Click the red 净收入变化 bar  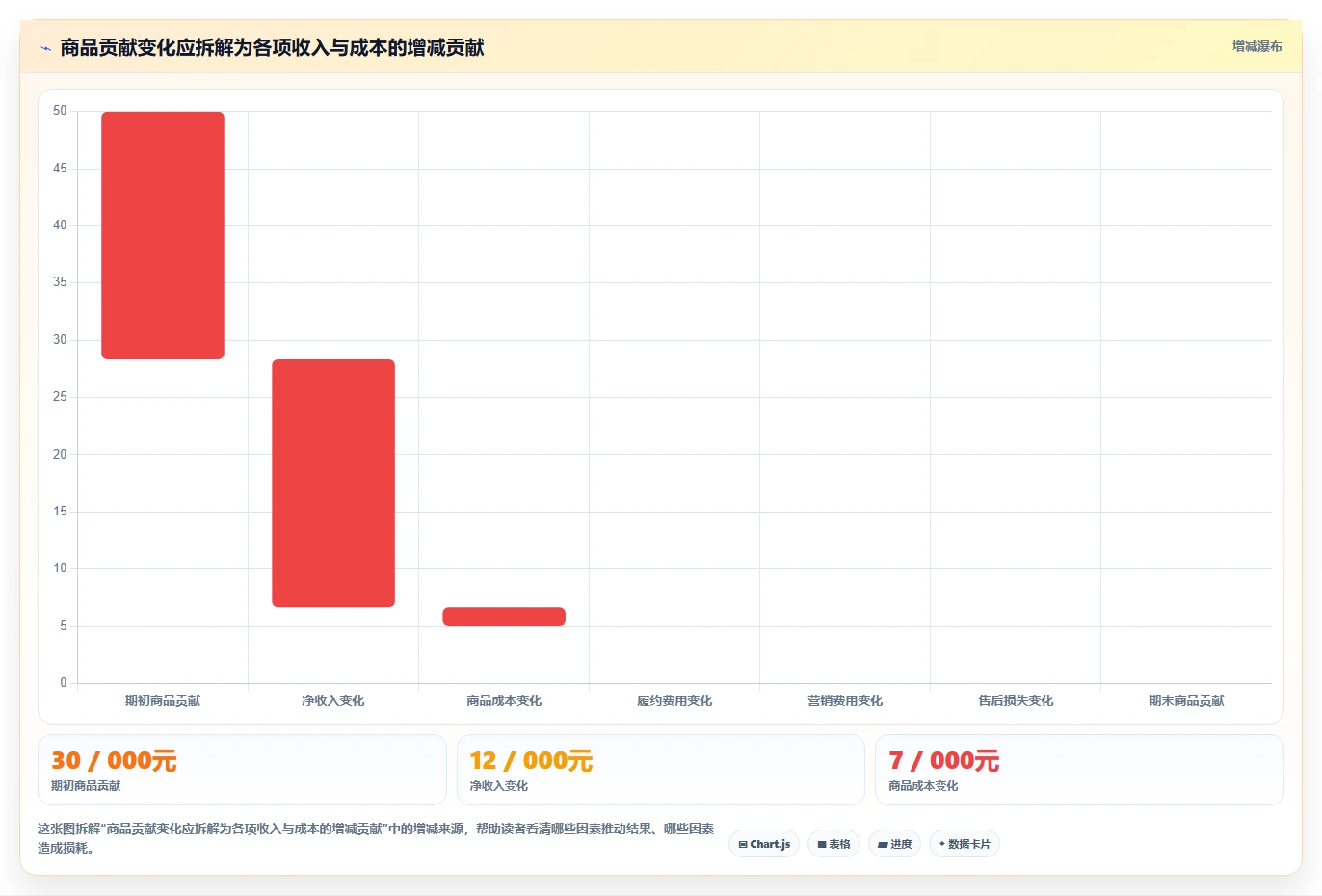pos(333,483)
